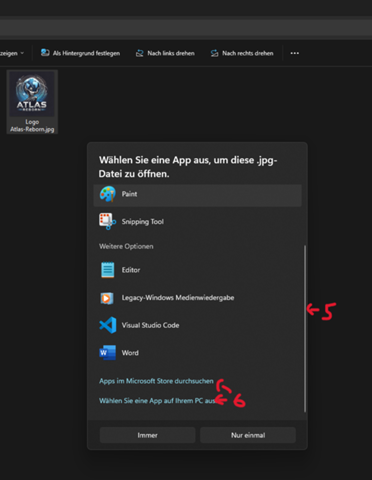
Task: Choose the Visual Studio Code icon
Action: [108, 325]
